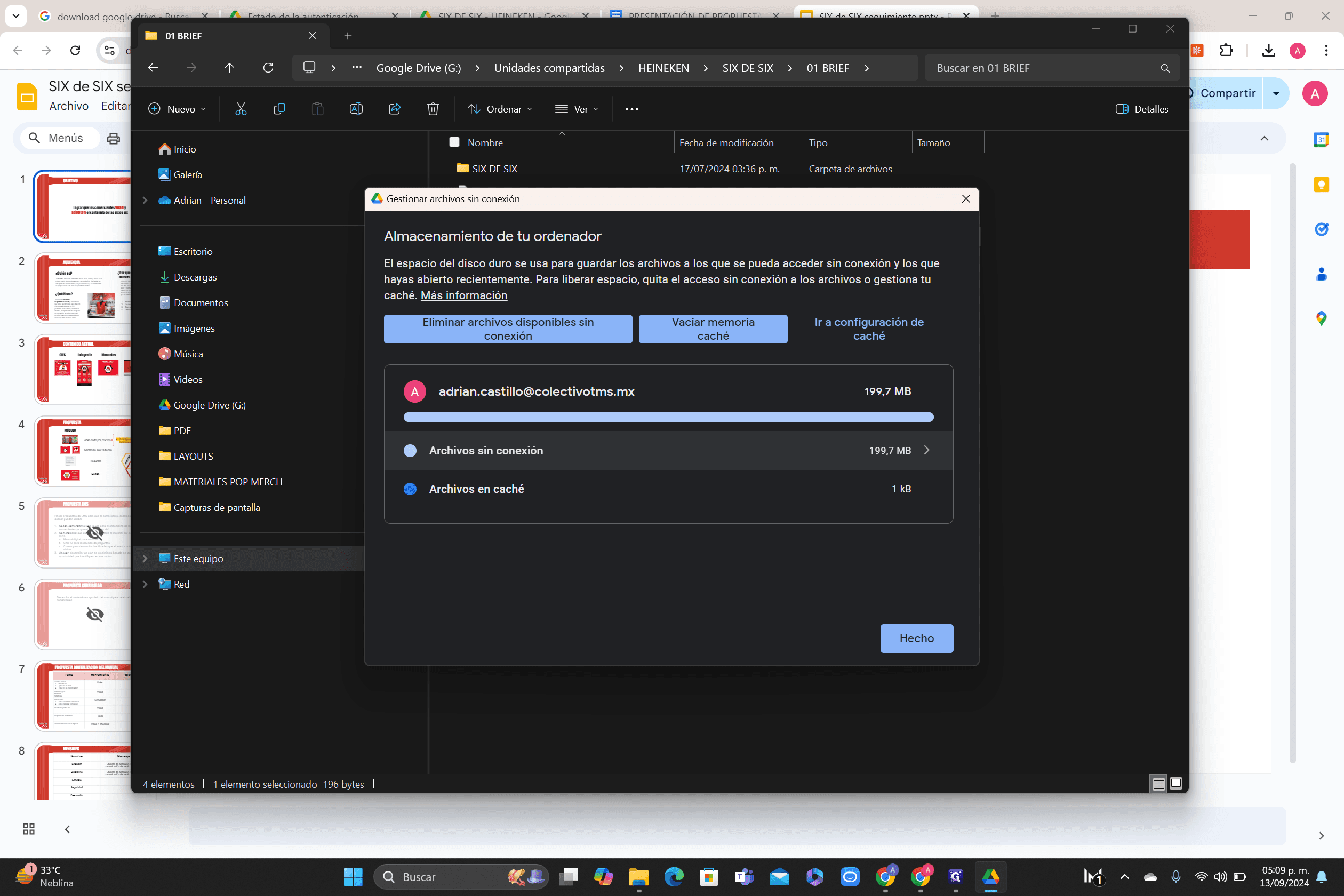Open Microsoft Edge from the taskbar
The image size is (1344, 896).
[x=674, y=877]
